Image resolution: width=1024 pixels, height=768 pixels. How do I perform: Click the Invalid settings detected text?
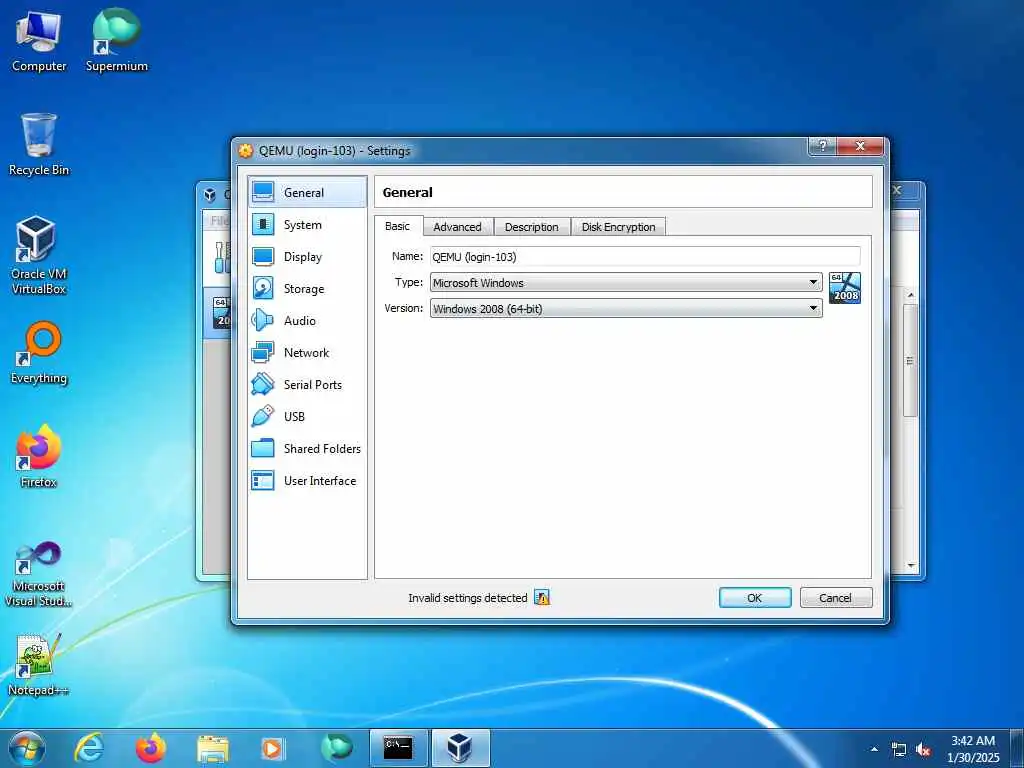(468, 598)
